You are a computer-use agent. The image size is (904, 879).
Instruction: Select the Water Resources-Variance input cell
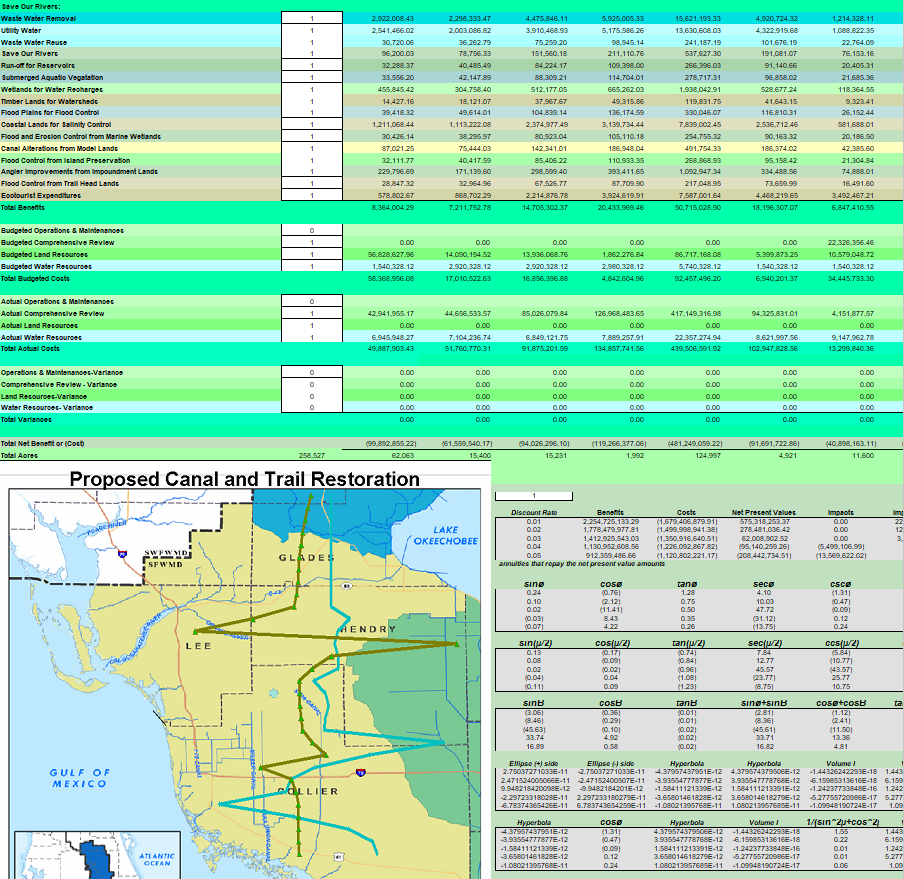click(x=311, y=407)
